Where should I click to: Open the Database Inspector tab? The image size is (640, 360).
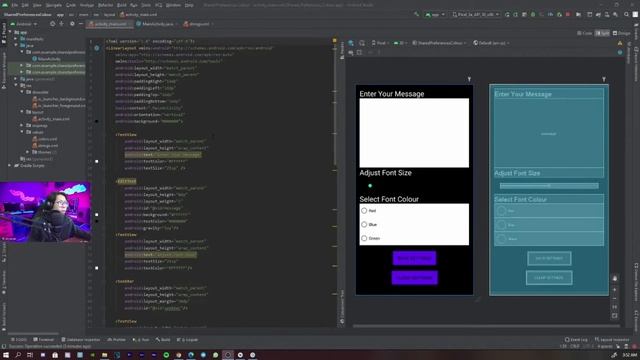point(81,340)
